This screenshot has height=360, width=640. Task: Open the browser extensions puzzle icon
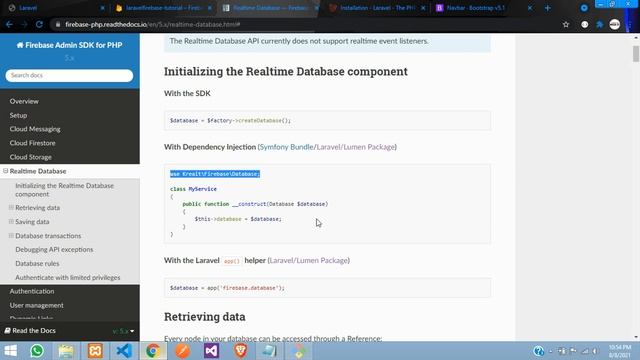(600, 24)
